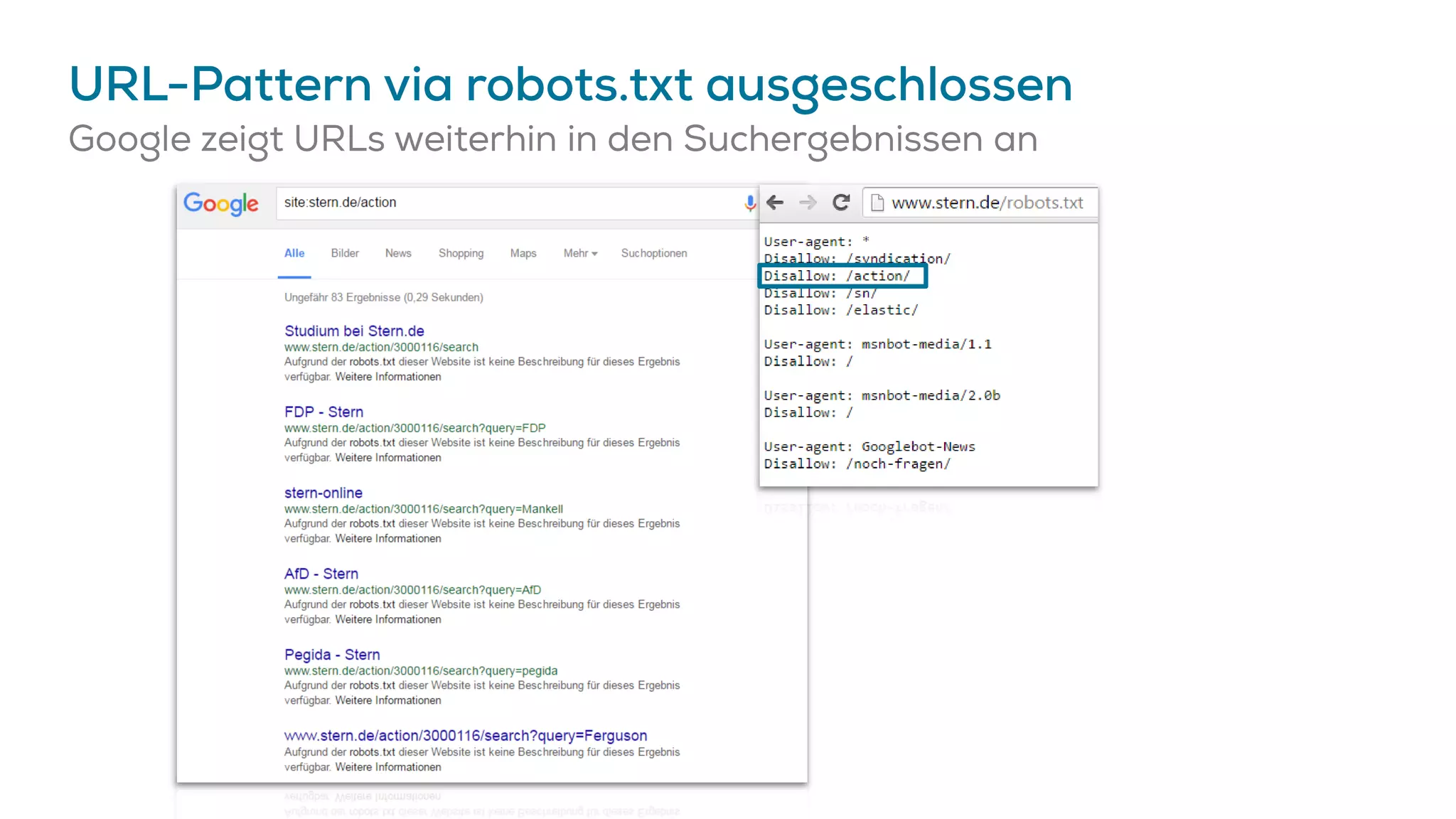The width and height of the screenshot is (1456, 819).
Task: Select the Alle search tab
Action: [x=294, y=253]
